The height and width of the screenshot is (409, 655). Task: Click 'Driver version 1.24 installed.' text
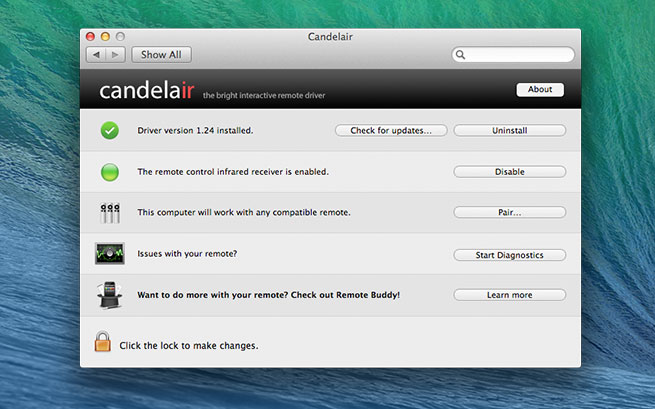tap(195, 130)
